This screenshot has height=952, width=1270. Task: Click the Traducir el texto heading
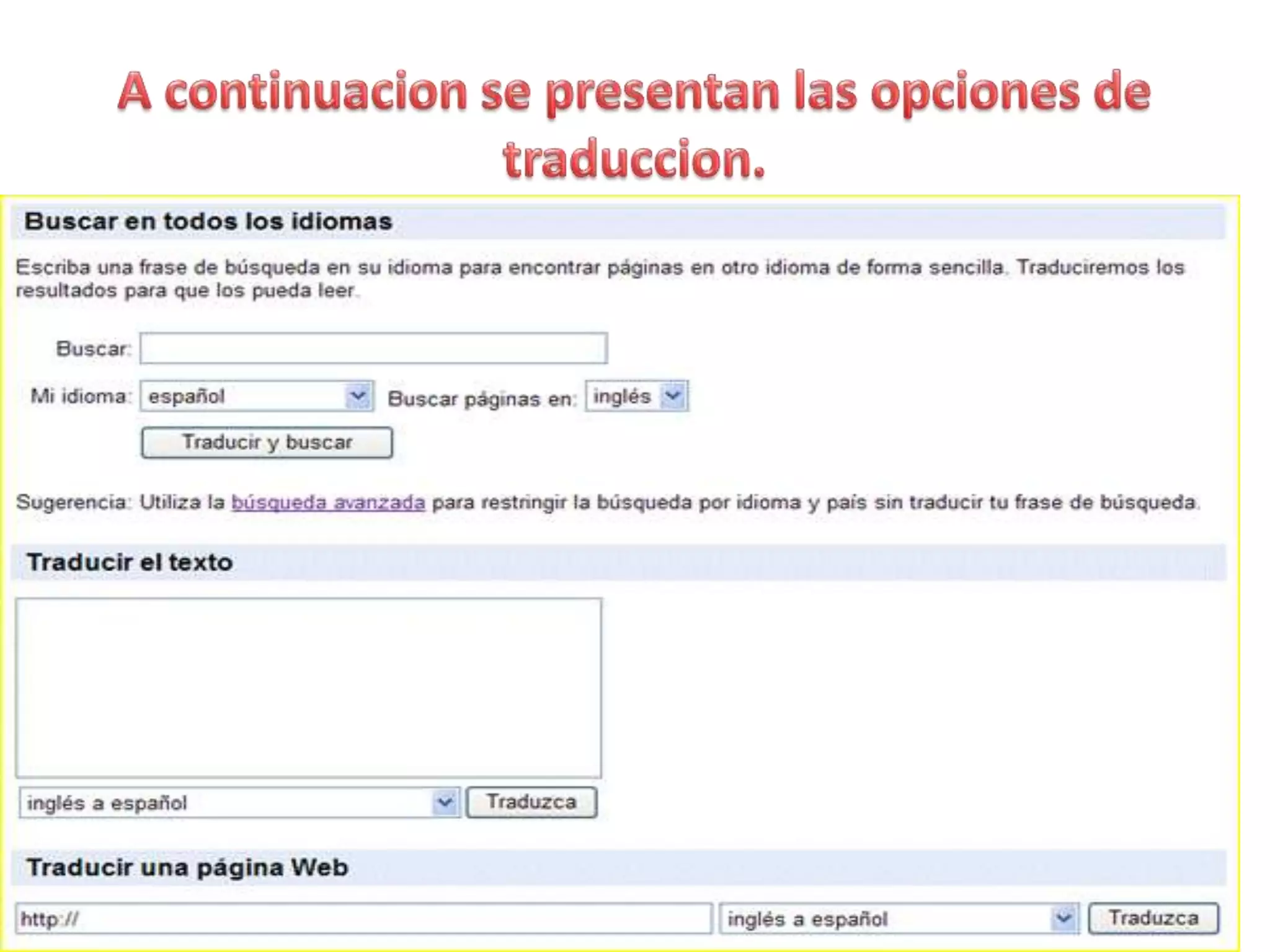click(130, 562)
